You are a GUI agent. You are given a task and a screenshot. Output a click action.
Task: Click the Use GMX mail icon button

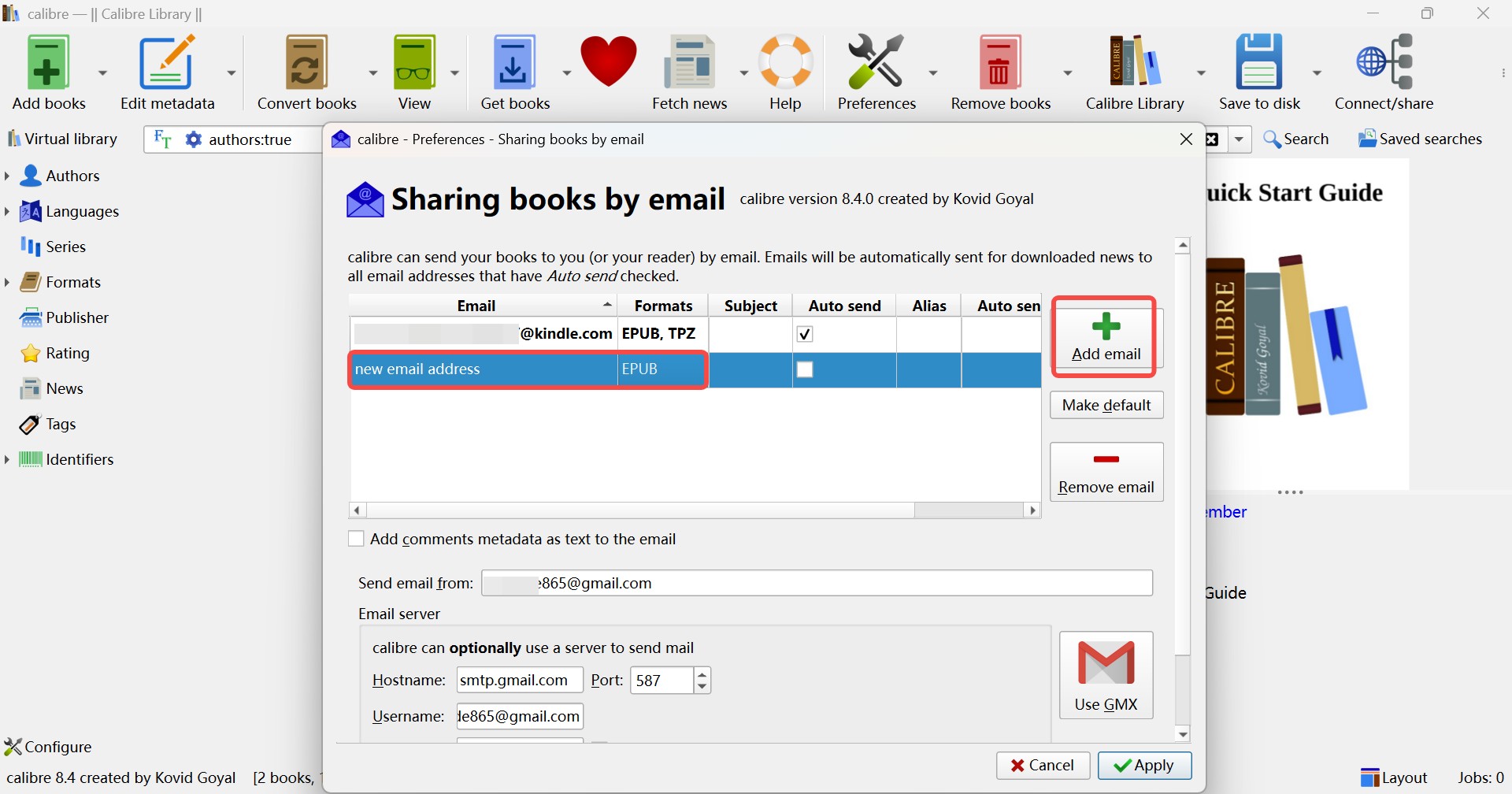pyautogui.click(x=1106, y=675)
